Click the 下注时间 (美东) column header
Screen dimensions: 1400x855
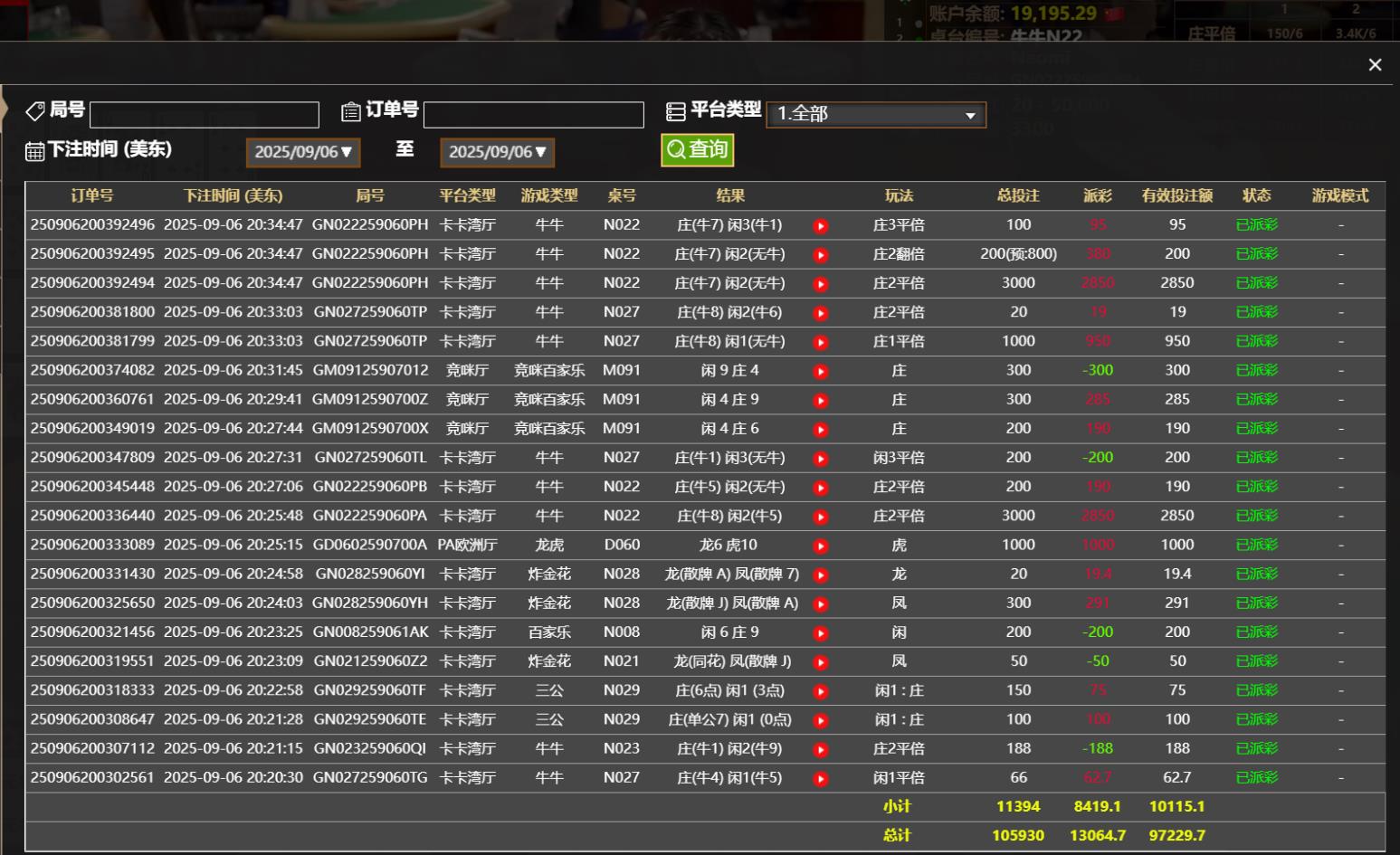click(x=233, y=195)
